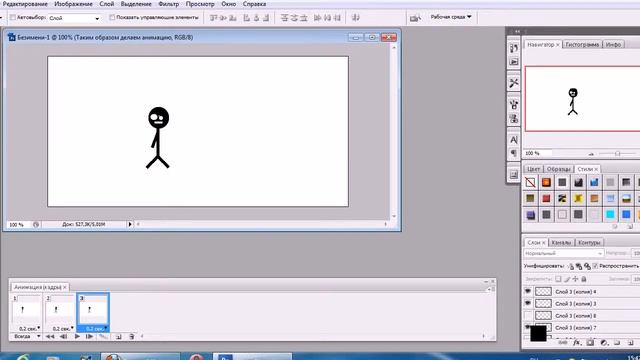This screenshot has width=640, height=360.
Task: Click the Unify layer style icon
Action: tap(587, 267)
